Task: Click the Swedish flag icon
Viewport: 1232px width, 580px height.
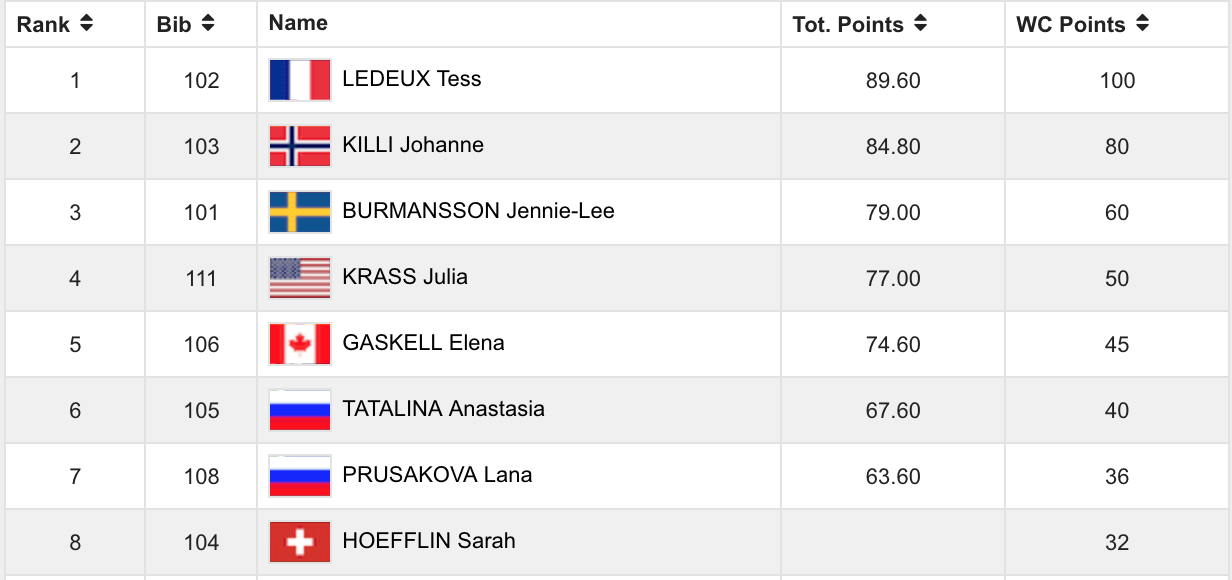Action: point(300,212)
